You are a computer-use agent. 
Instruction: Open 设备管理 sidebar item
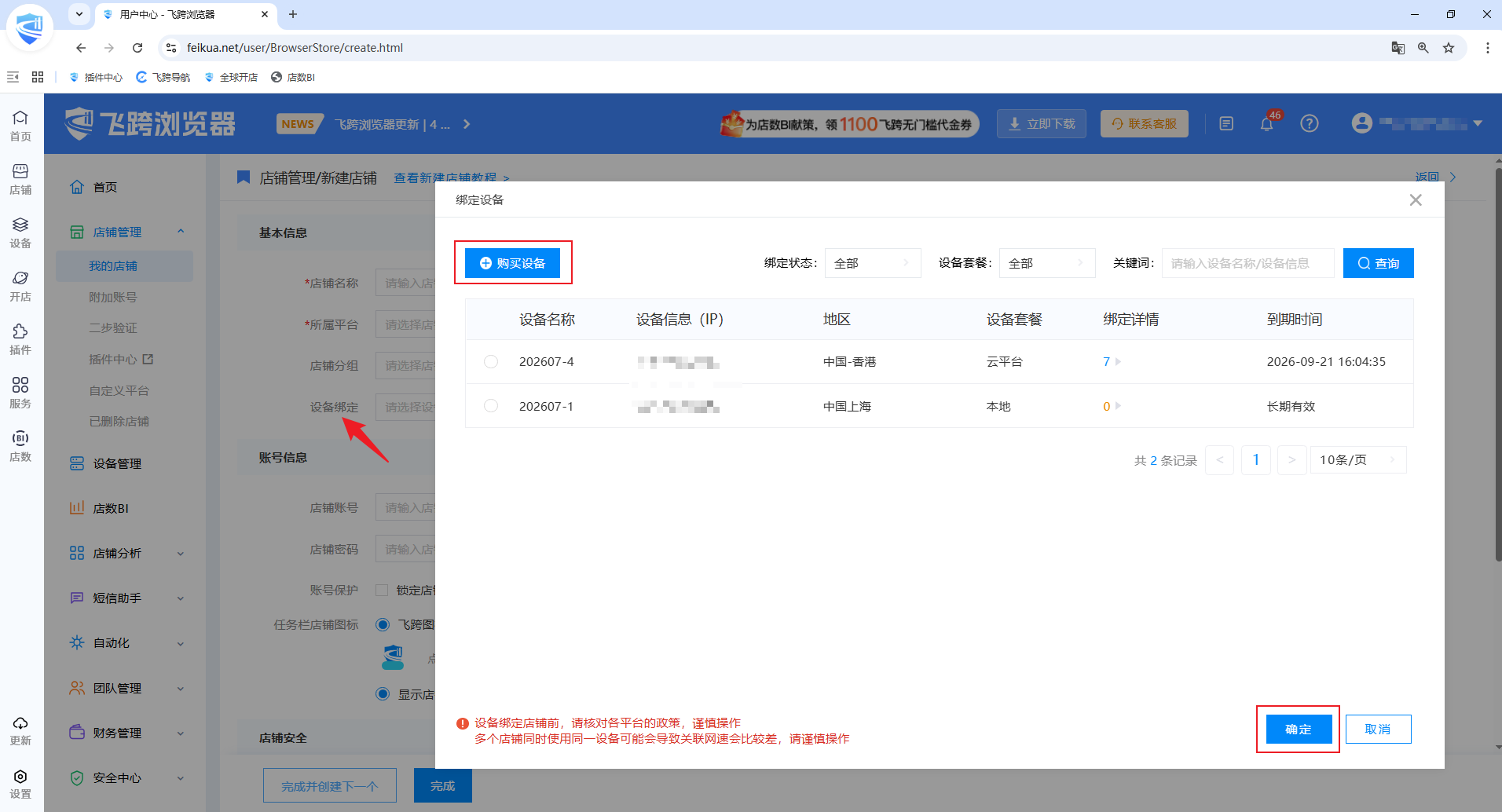[117, 464]
